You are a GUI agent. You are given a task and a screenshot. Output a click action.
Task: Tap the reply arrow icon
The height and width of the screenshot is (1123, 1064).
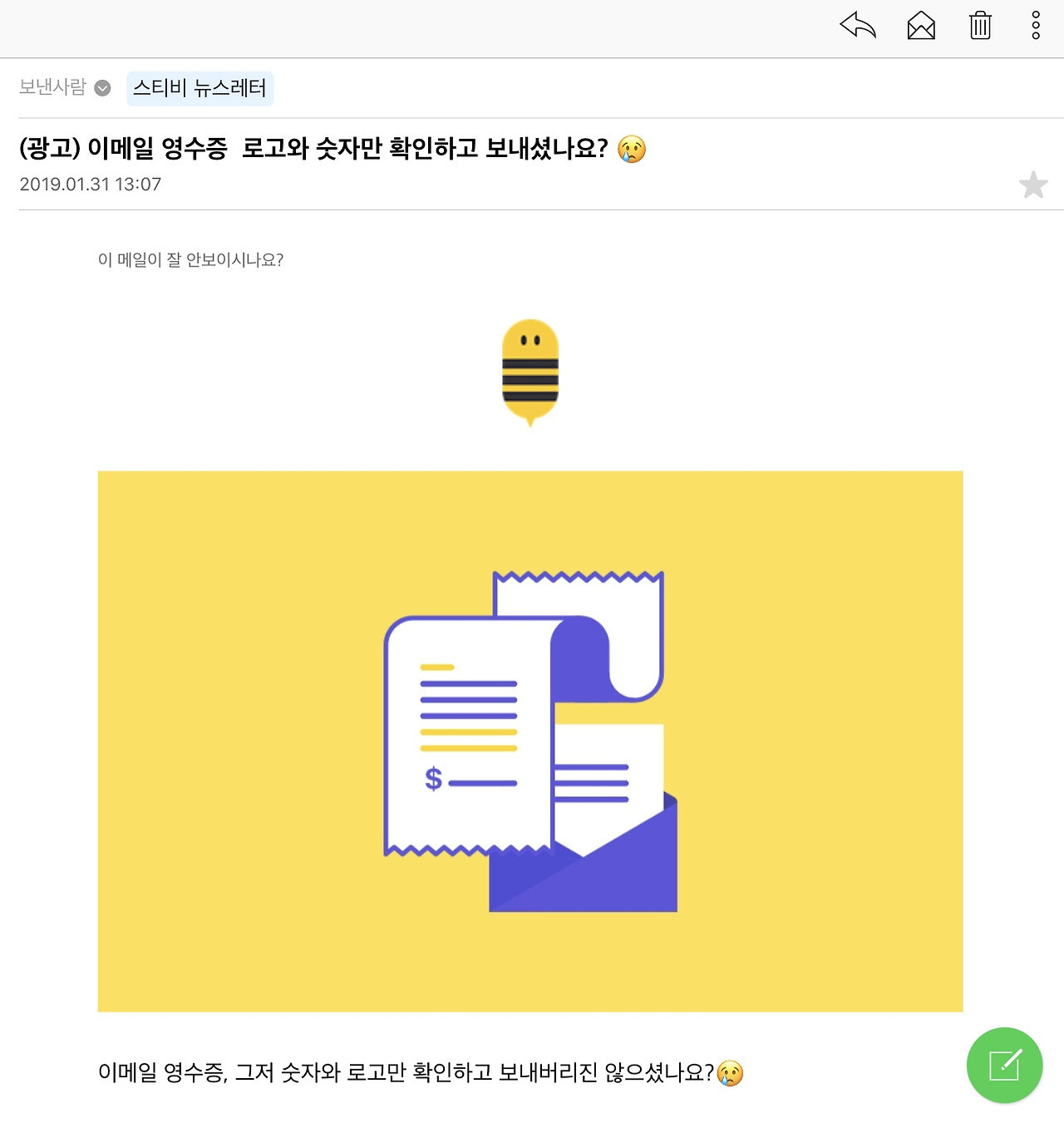858,26
